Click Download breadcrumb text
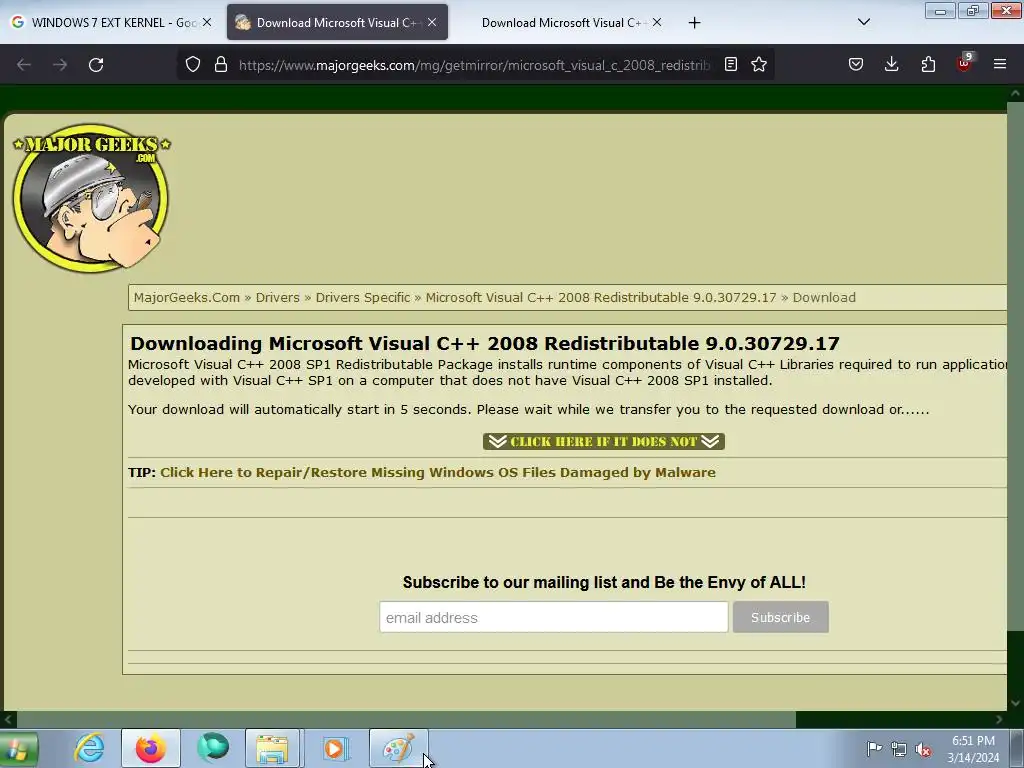Viewport: 1024px width, 768px height. click(x=824, y=298)
